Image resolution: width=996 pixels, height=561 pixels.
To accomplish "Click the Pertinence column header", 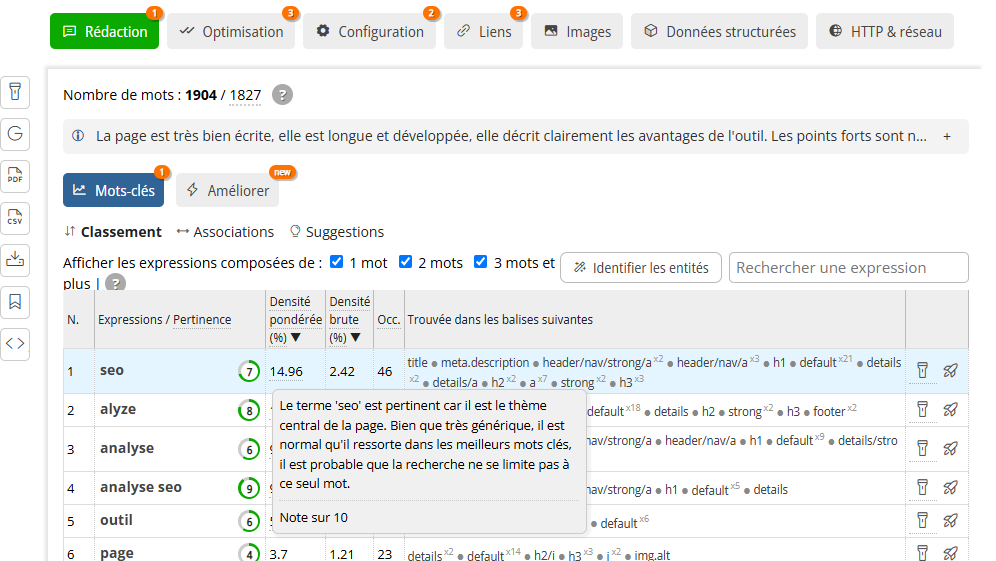I will pos(202,320).
